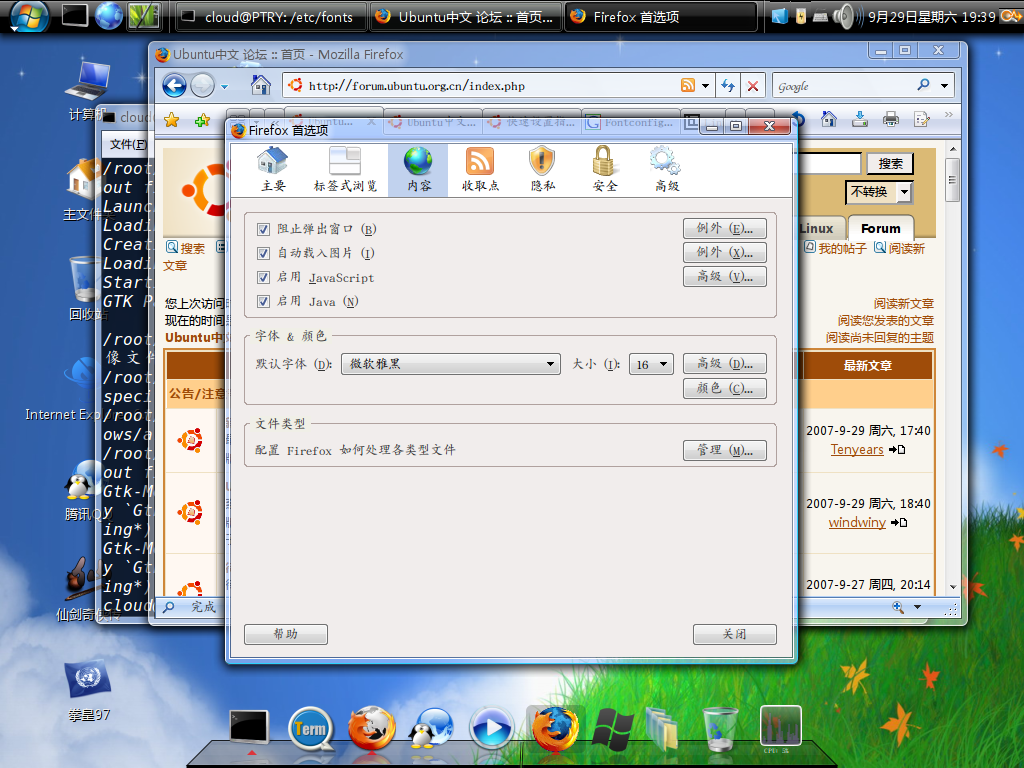The image size is (1024, 768).
Task: Open the 不转换 dropdown on the forum page
Action: click(x=878, y=191)
